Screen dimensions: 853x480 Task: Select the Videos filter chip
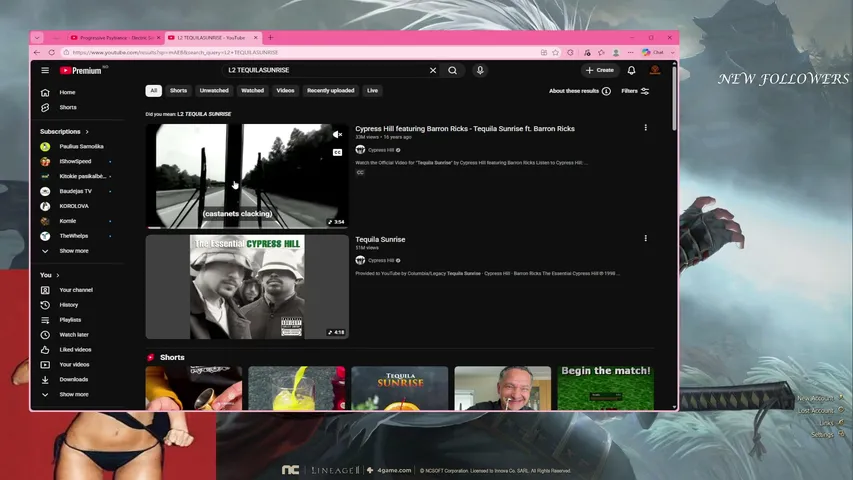(x=285, y=91)
